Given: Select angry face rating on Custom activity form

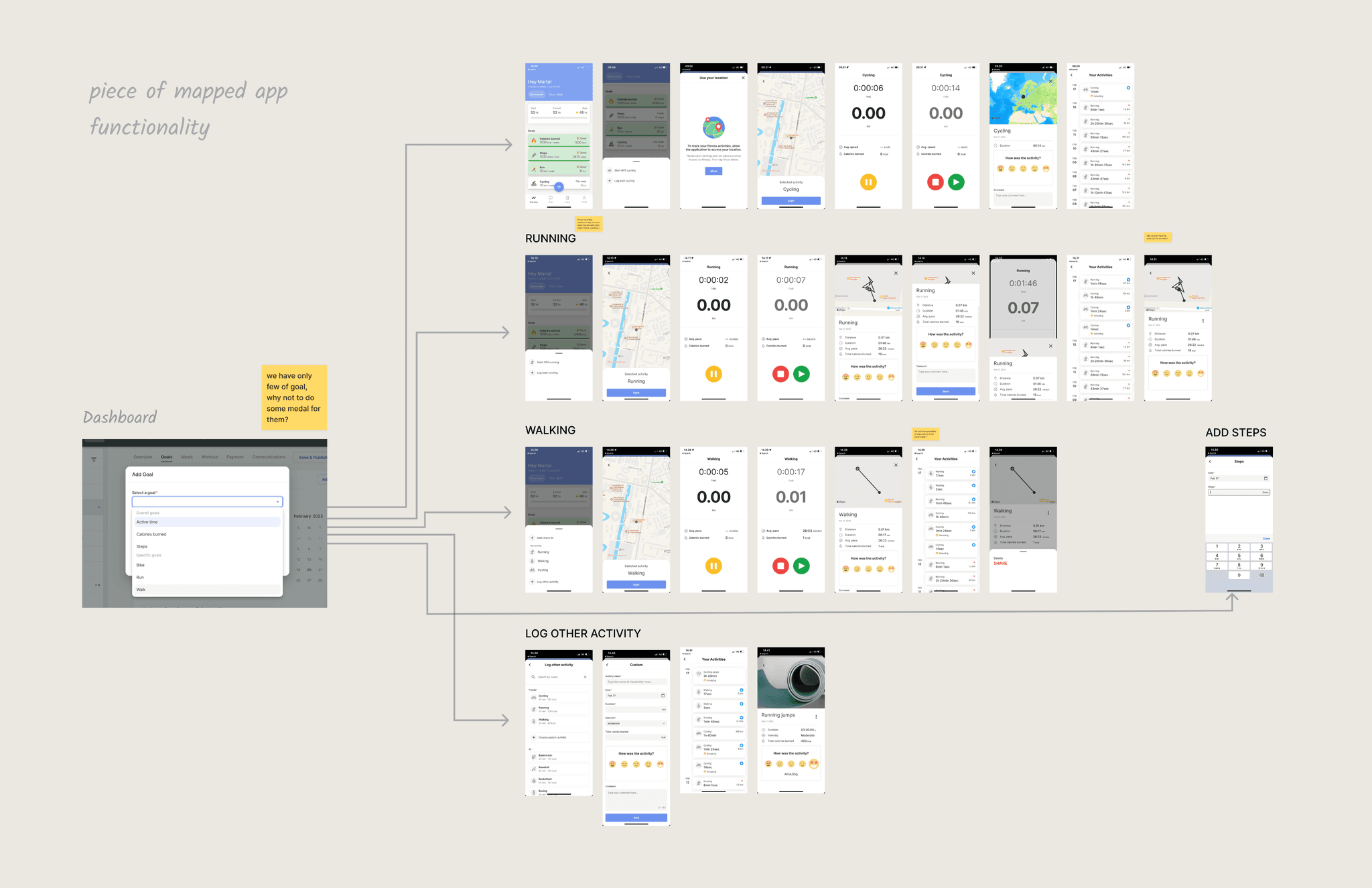Looking at the screenshot, I should click(612, 764).
